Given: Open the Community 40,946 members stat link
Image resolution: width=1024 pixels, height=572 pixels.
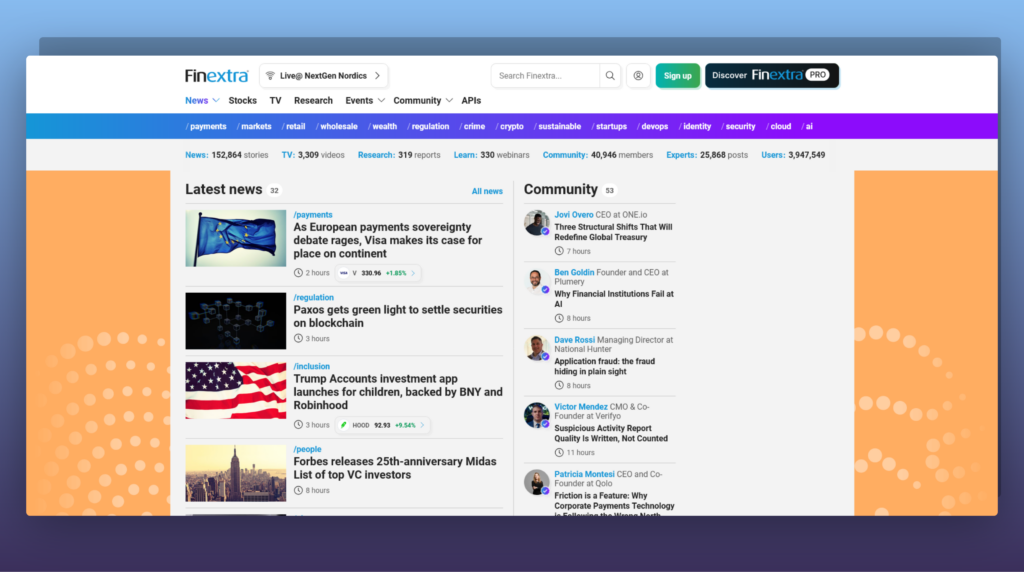Looking at the screenshot, I should [598, 155].
